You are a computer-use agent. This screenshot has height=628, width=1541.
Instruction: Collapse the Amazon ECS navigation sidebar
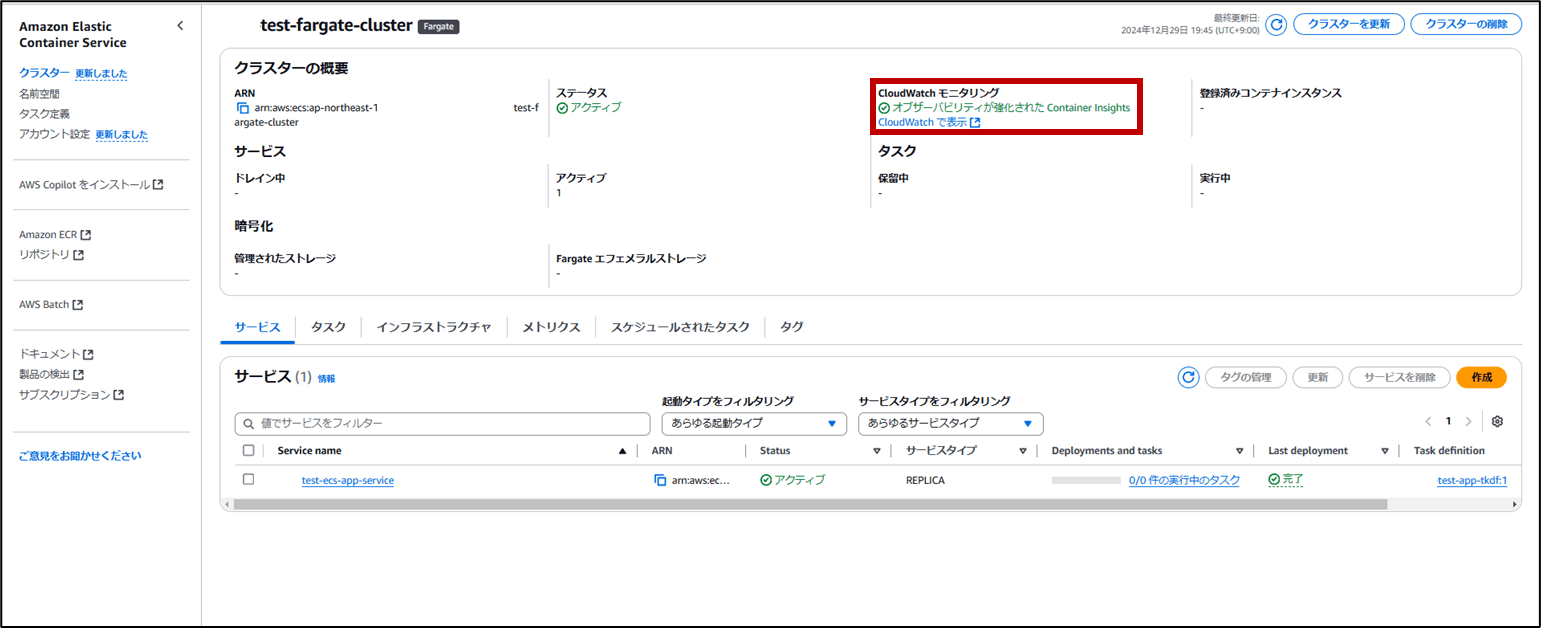coord(180,26)
